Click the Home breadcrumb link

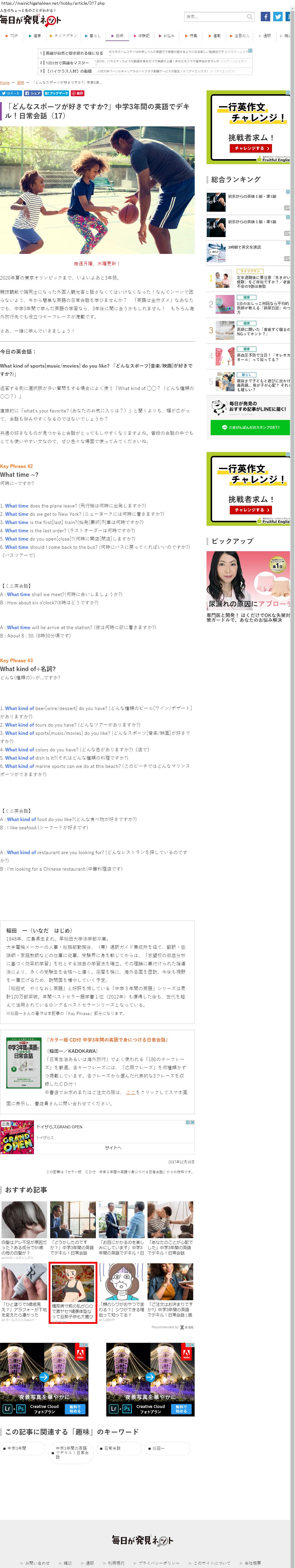pos(5,82)
